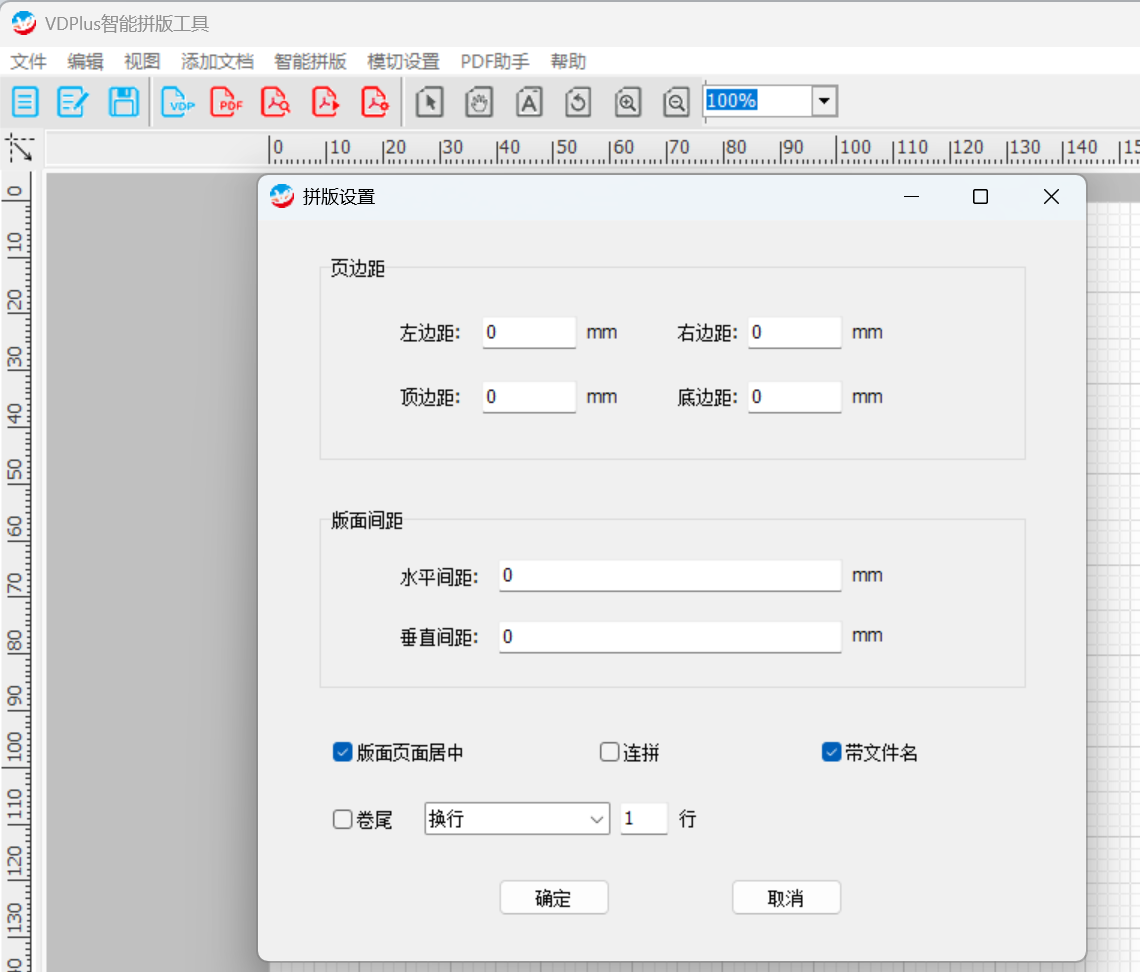Click the 左边距 input field
The height and width of the screenshot is (972, 1140).
click(x=529, y=332)
